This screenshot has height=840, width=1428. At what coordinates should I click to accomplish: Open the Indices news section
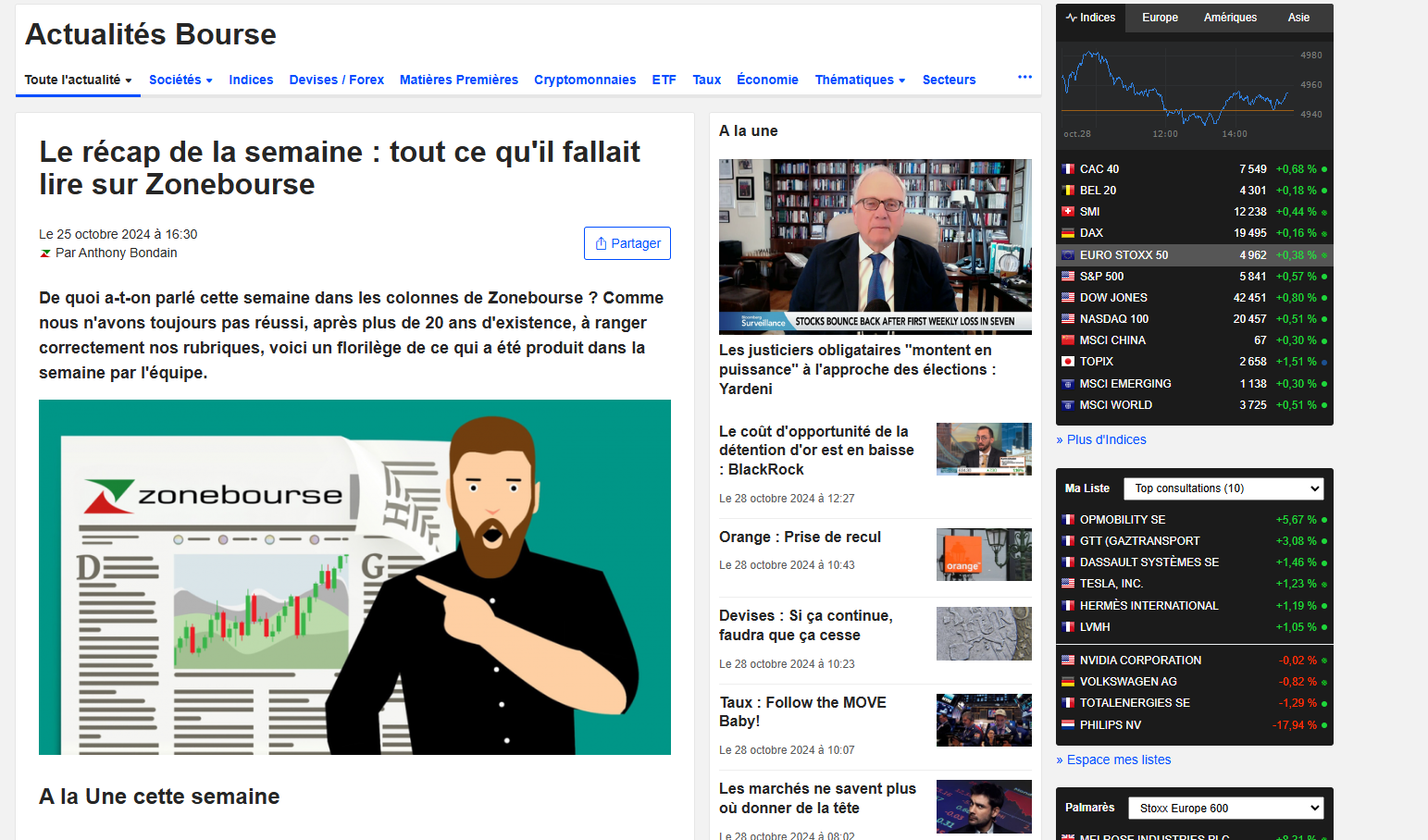(251, 80)
